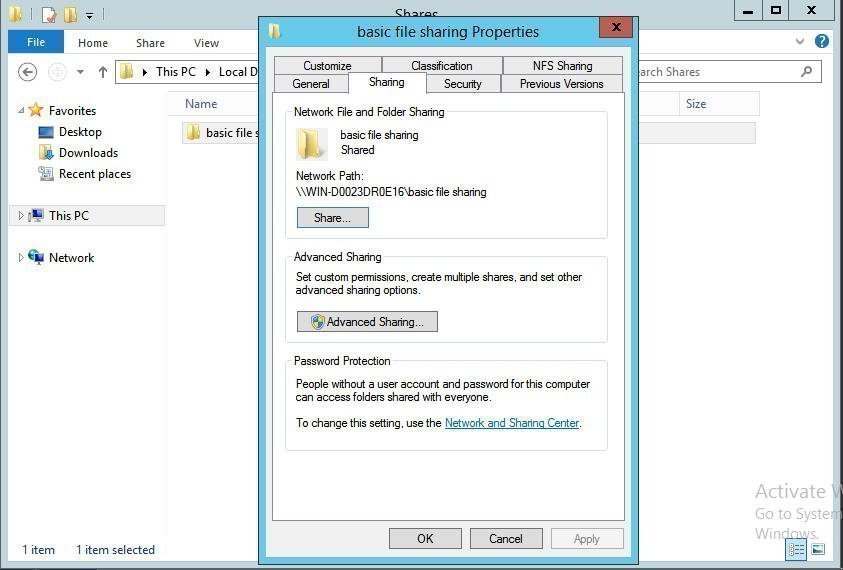The width and height of the screenshot is (843, 570).
Task: Click the Recent places icon
Action: [x=46, y=173]
